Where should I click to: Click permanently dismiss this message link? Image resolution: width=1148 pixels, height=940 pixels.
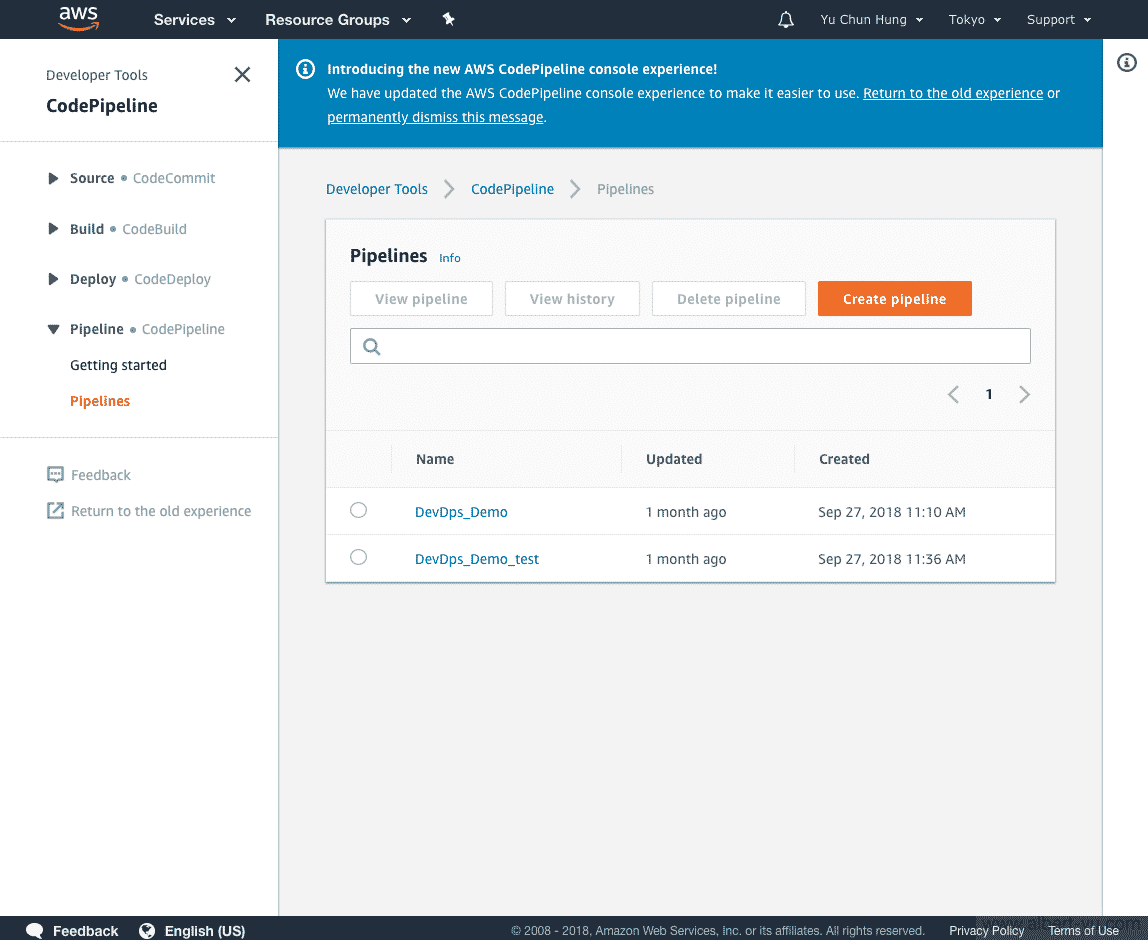436,117
